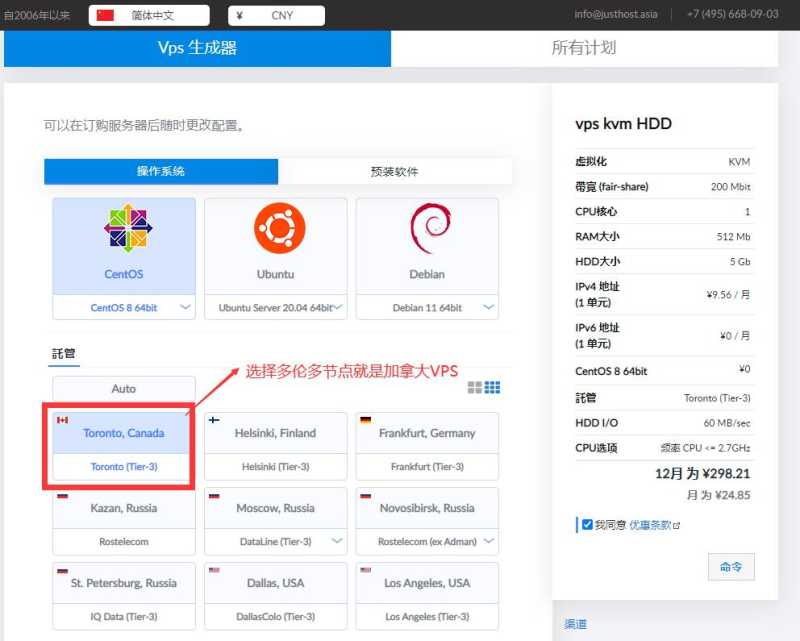The width and height of the screenshot is (800, 641).
Task: Switch hosting list to three-column grid view
Action: pos(492,387)
